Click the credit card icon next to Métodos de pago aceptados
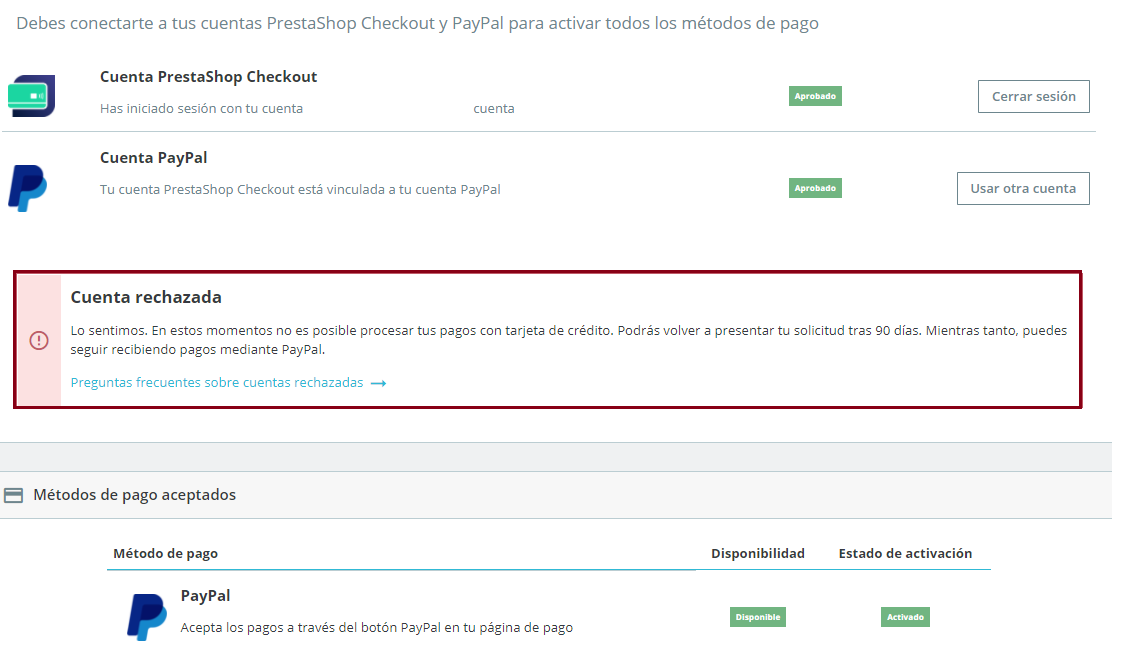 14,495
